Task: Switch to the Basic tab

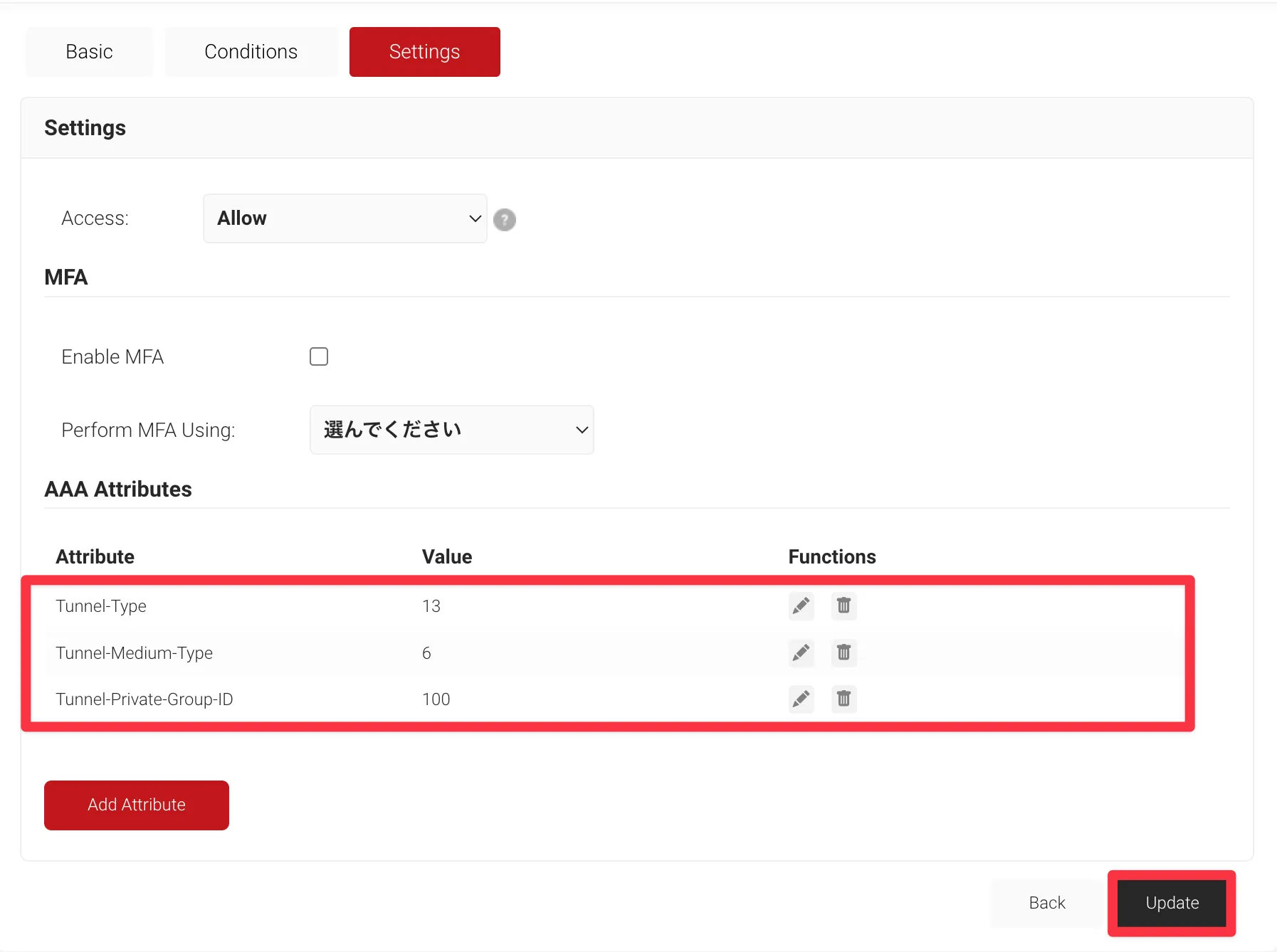Action: (x=89, y=52)
